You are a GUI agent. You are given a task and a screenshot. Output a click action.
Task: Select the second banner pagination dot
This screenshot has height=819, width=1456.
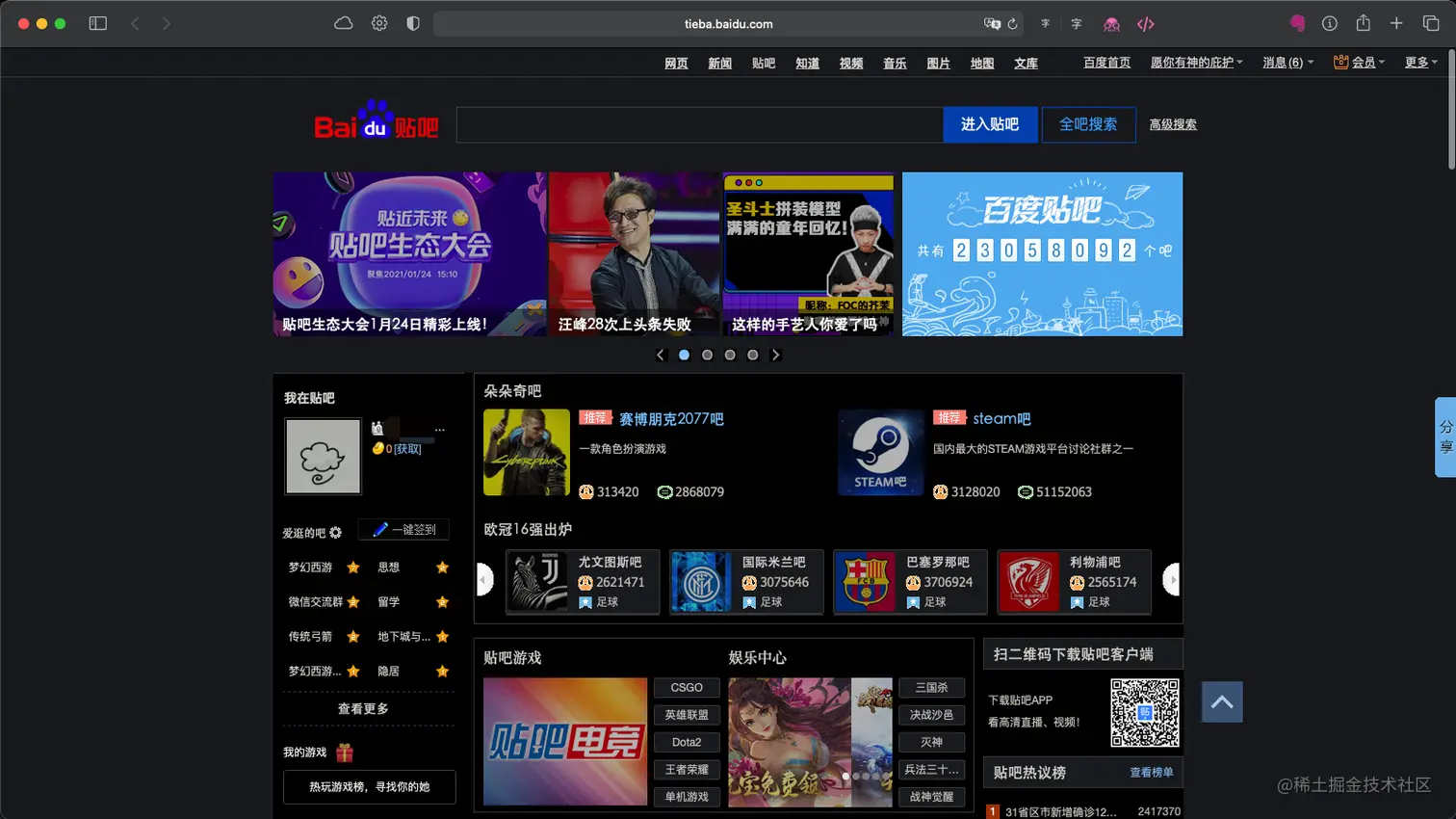707,355
